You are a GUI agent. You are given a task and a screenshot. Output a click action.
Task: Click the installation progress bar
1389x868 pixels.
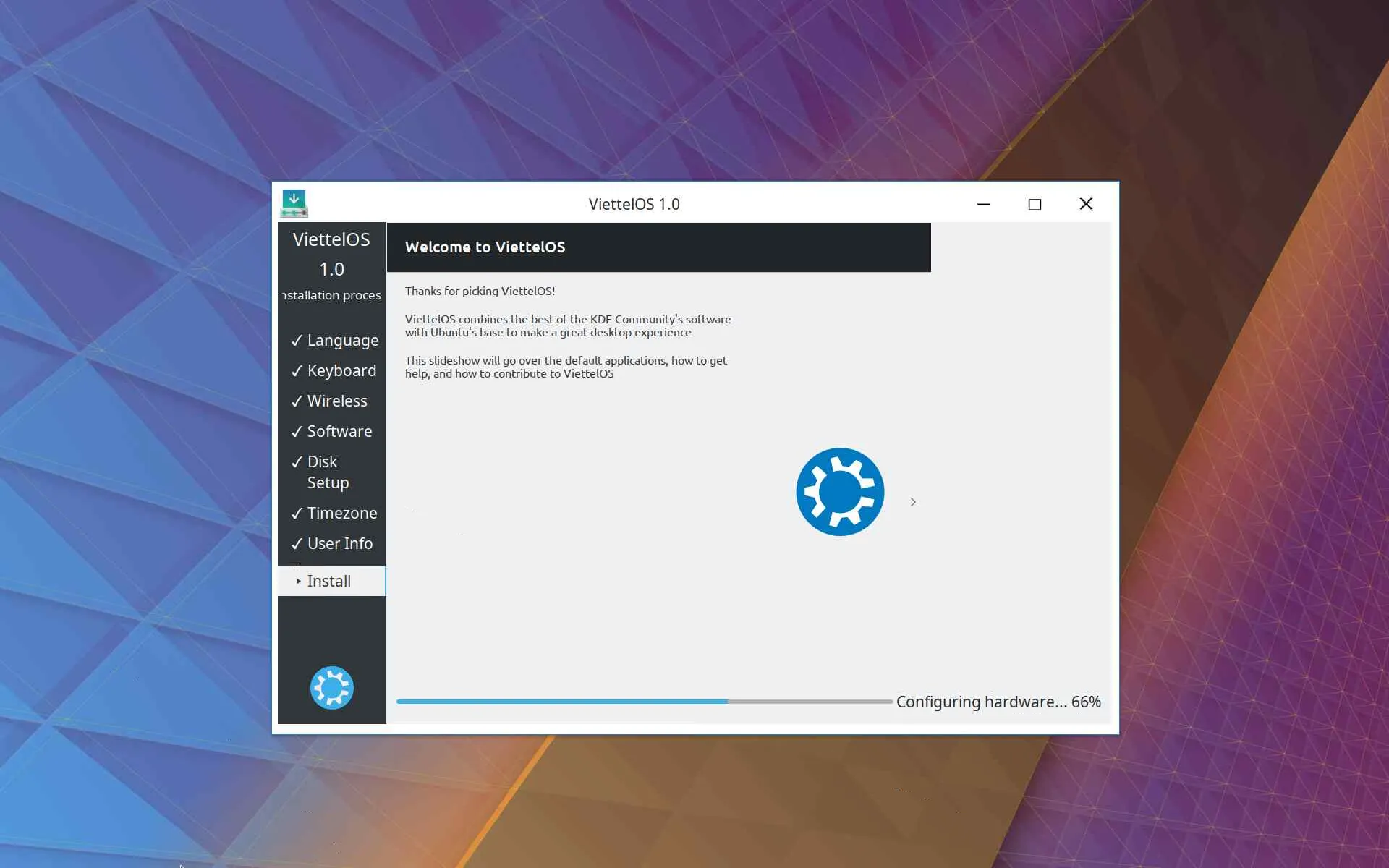click(x=644, y=702)
